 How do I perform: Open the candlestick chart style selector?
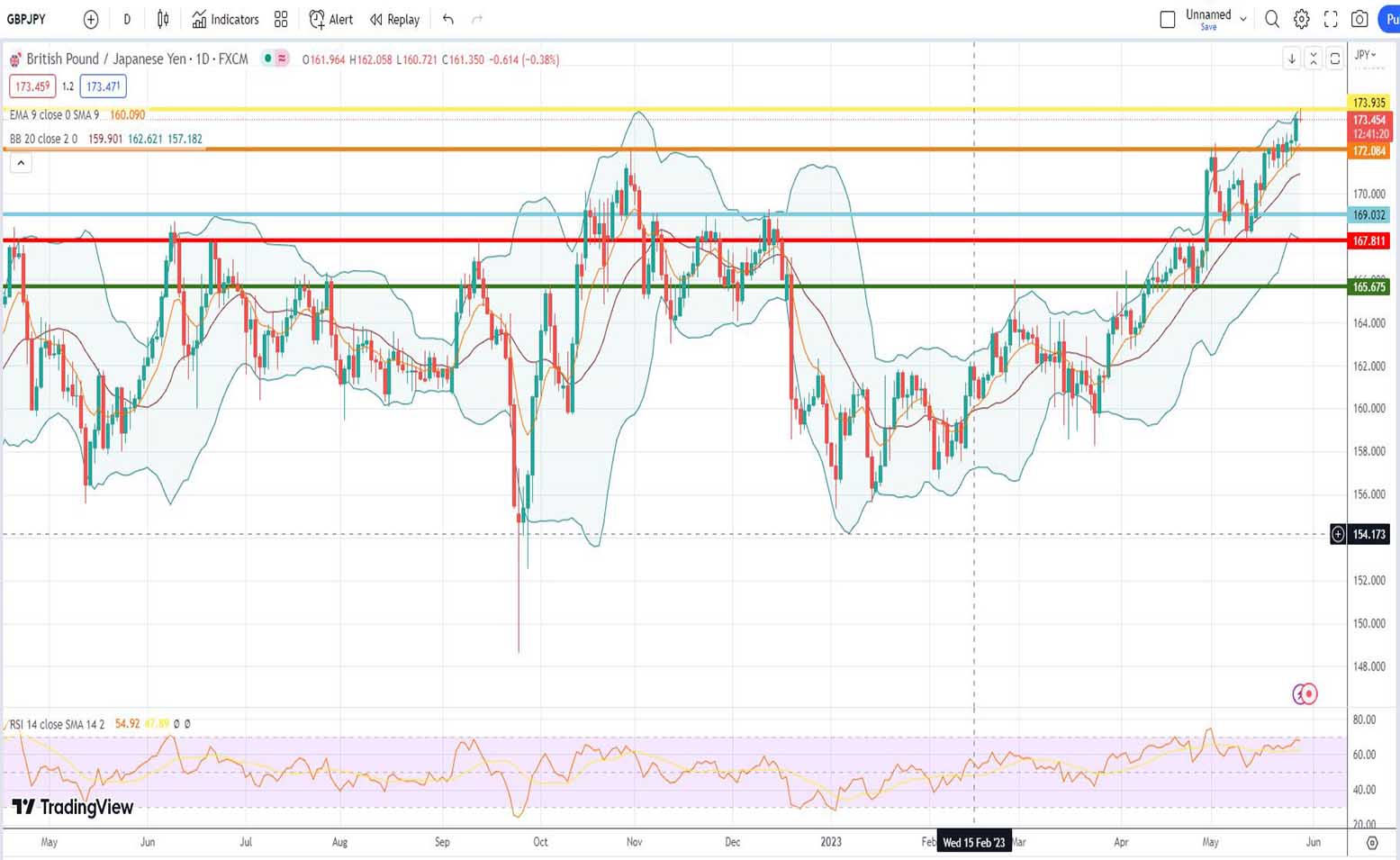coord(163,19)
